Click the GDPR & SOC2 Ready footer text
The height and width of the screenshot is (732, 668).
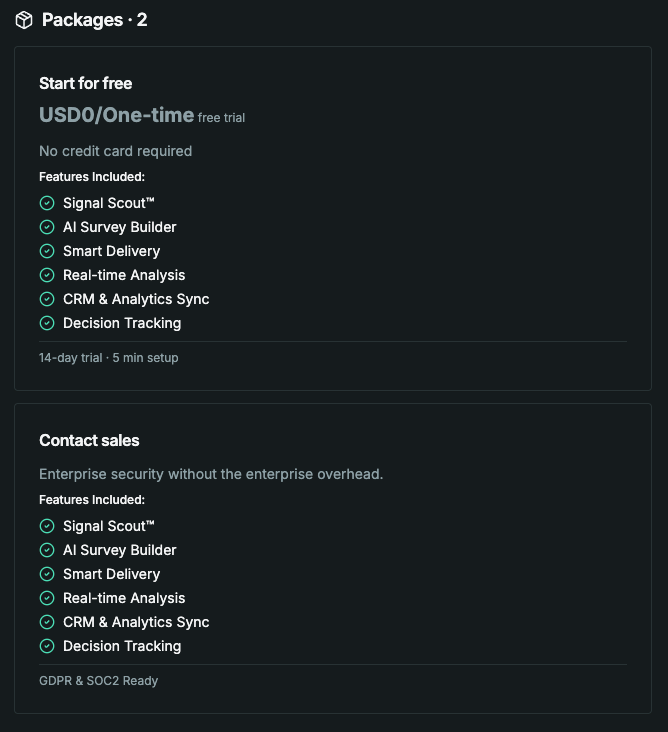[98, 681]
